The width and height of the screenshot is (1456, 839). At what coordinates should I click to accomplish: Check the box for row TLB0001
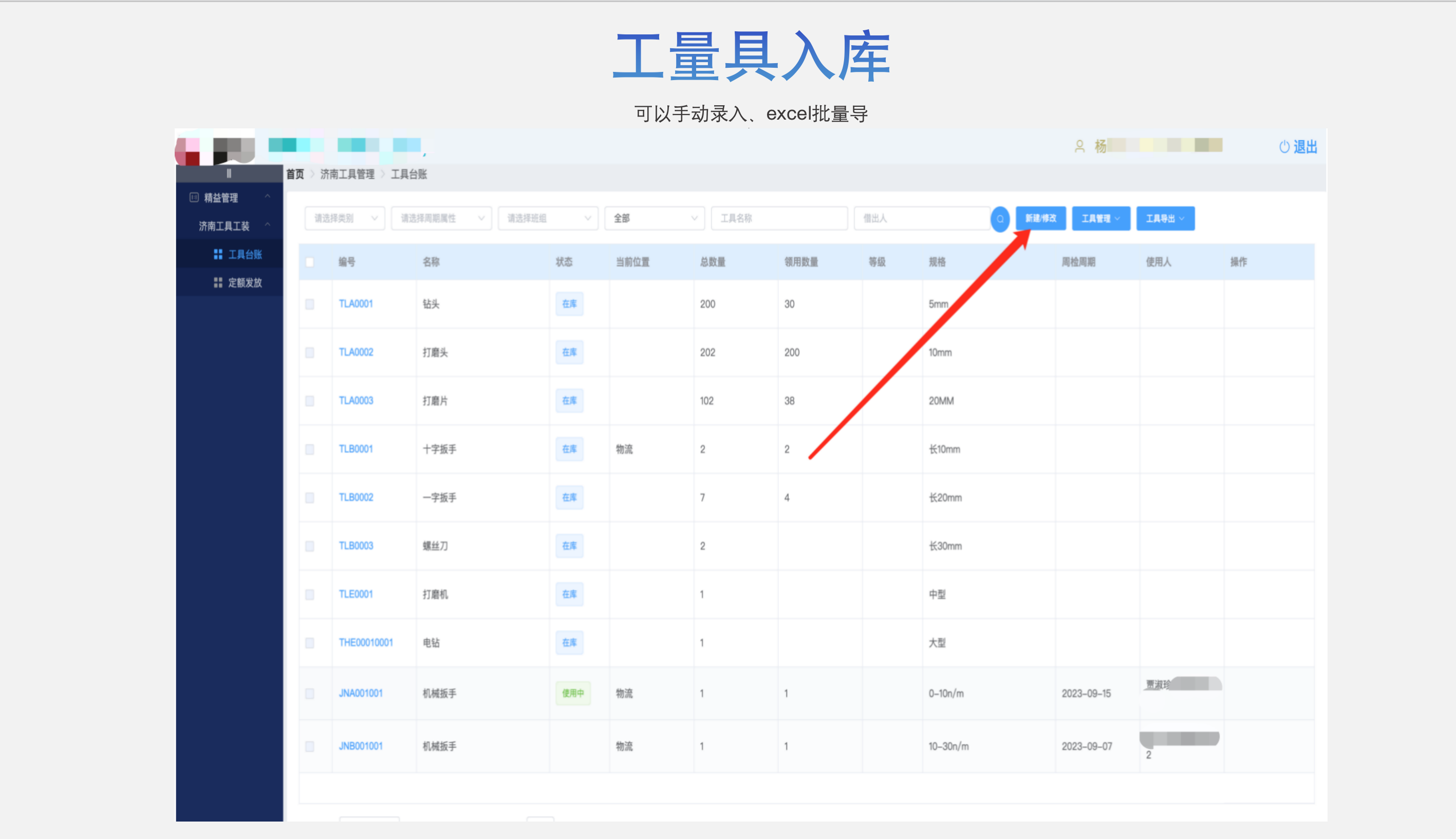tap(309, 449)
